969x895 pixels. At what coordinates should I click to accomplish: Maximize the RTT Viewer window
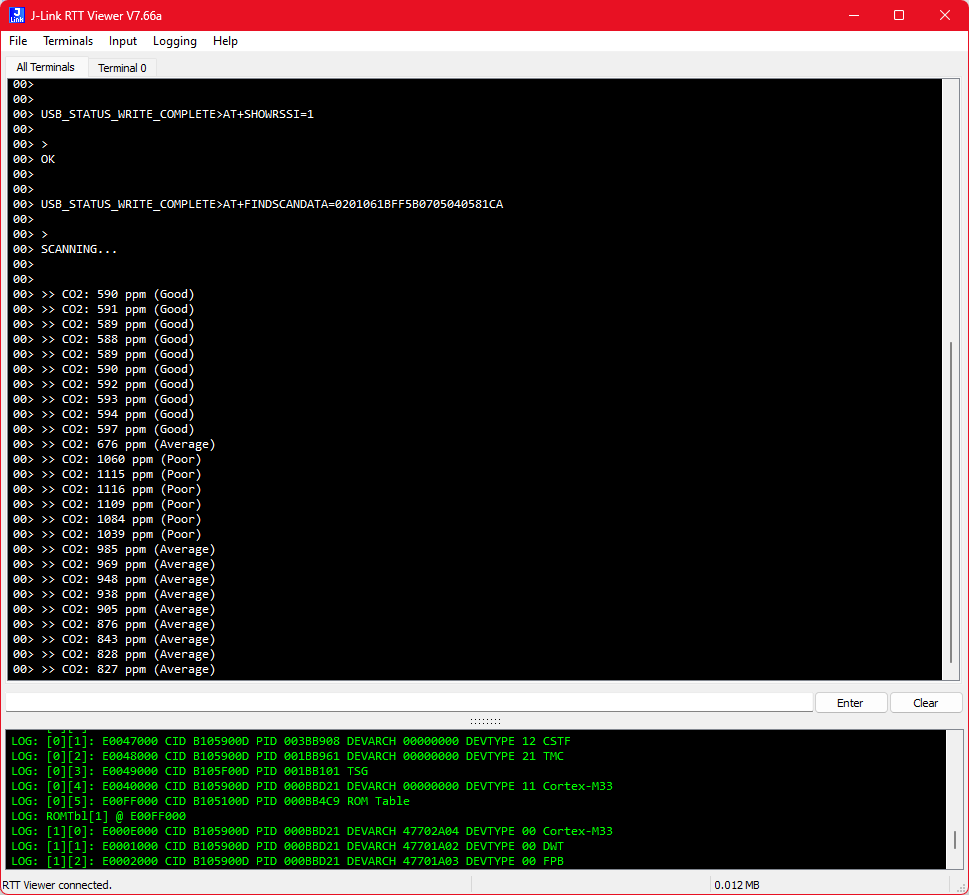pos(899,15)
